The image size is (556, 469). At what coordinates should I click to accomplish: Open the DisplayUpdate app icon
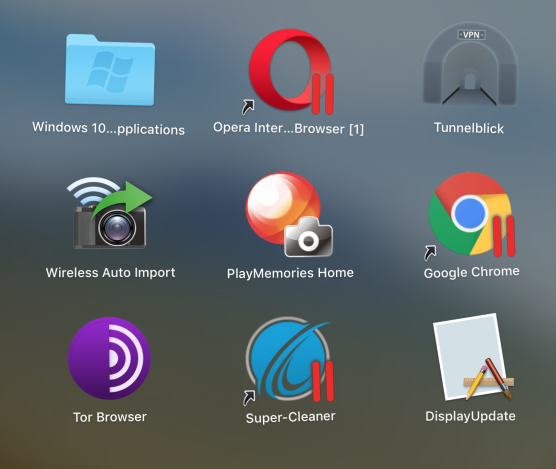tap(473, 357)
